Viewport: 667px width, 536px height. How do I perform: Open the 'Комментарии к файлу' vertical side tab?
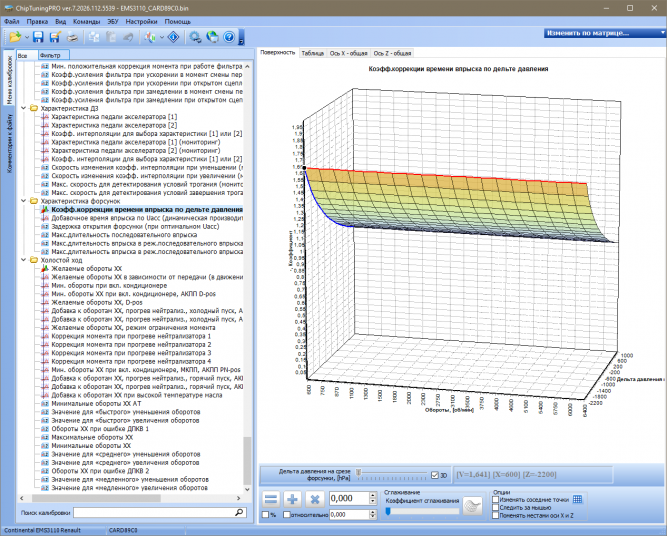click(9, 143)
